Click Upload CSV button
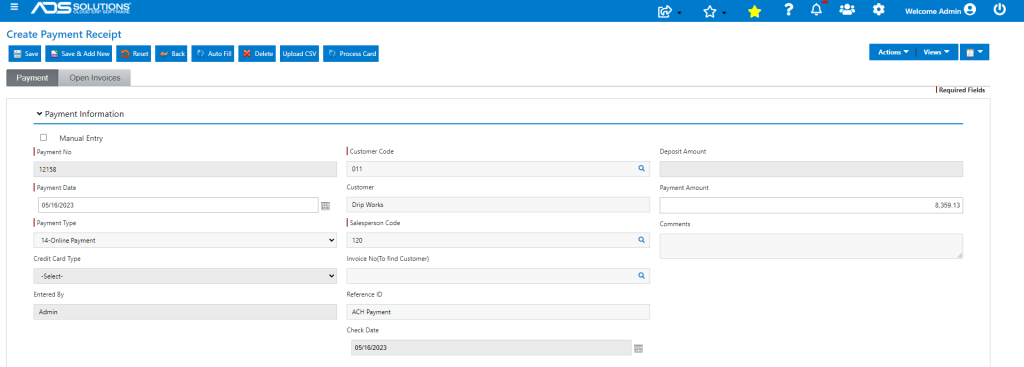This screenshot has height=367, width=1024. (x=300, y=54)
